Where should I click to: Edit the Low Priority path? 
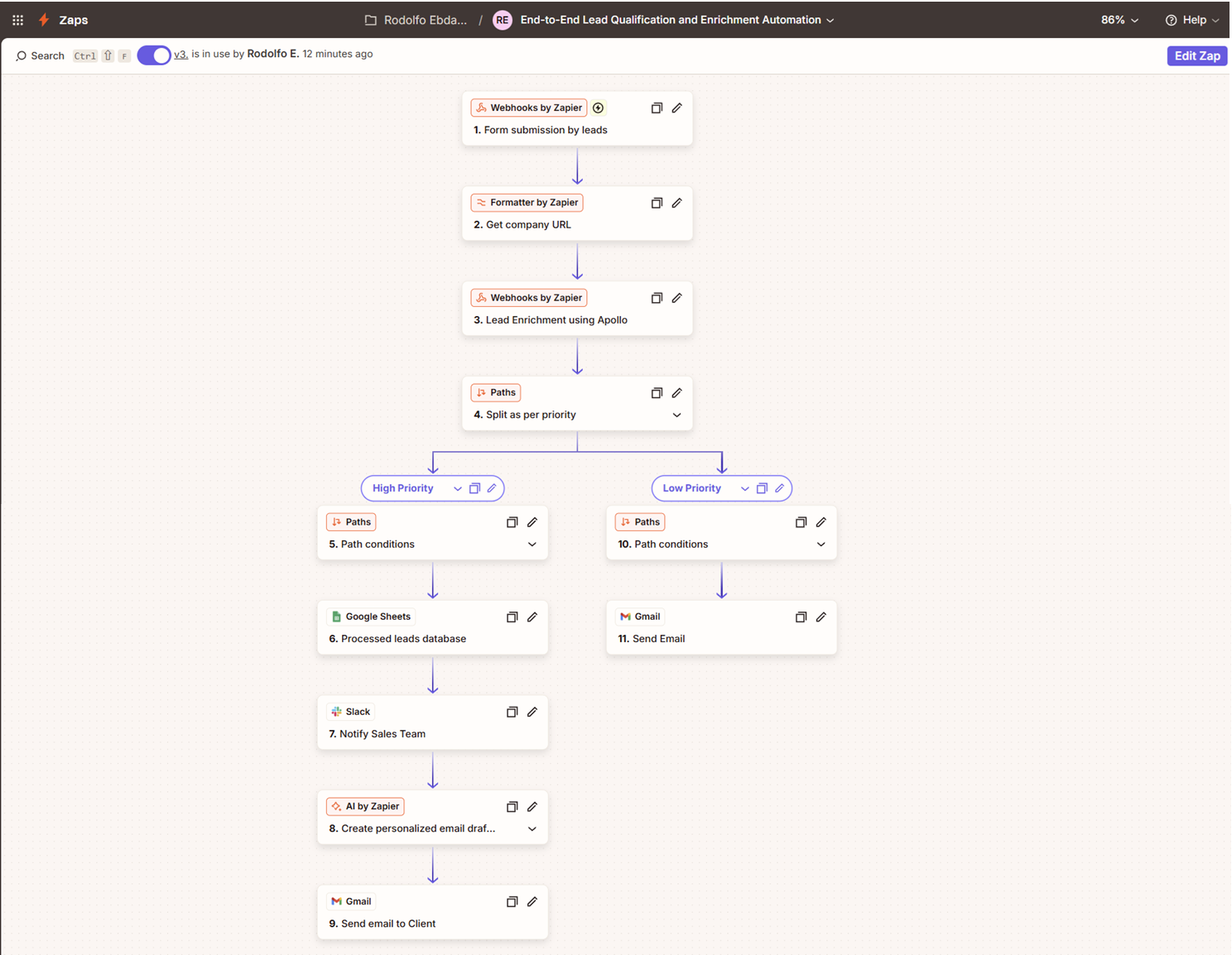(779, 488)
